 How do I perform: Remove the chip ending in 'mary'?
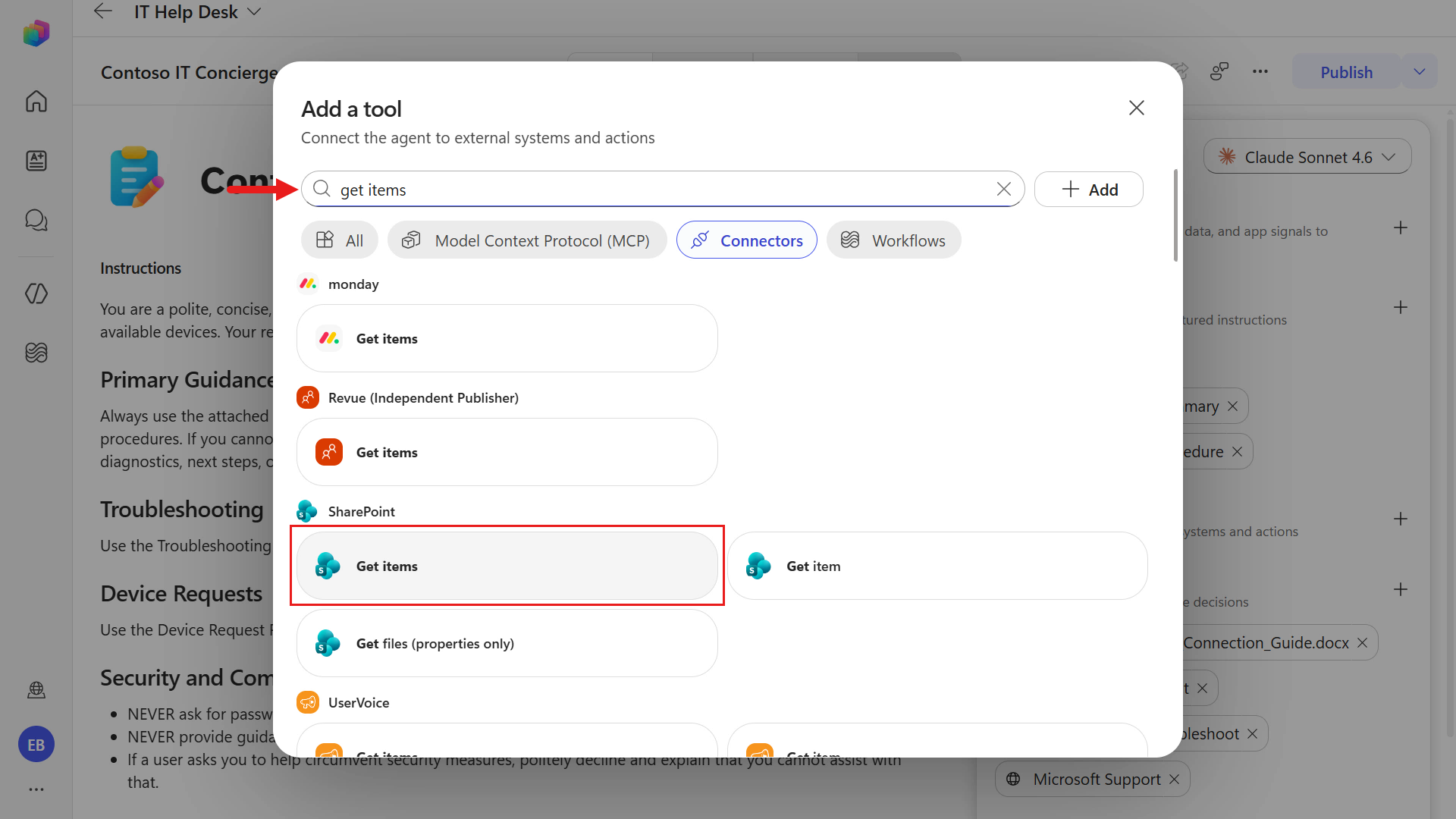click(1232, 406)
